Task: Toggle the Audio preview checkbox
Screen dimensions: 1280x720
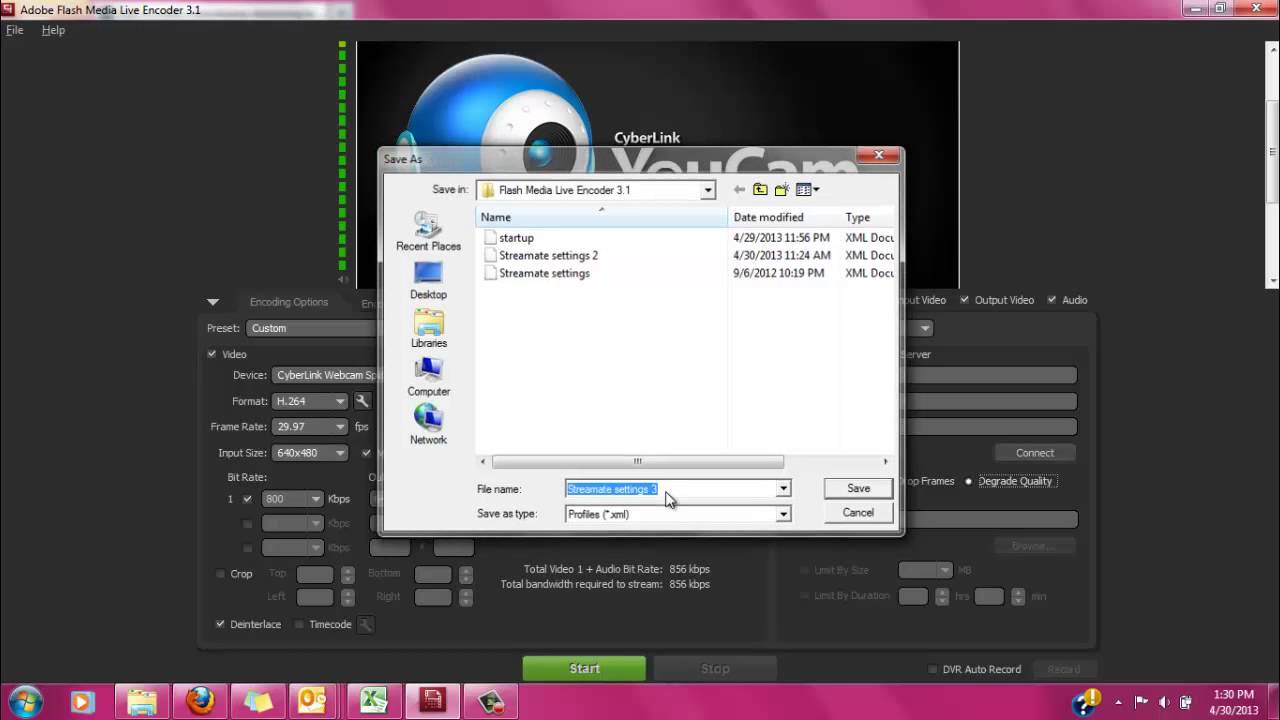Action: pyautogui.click(x=1052, y=300)
